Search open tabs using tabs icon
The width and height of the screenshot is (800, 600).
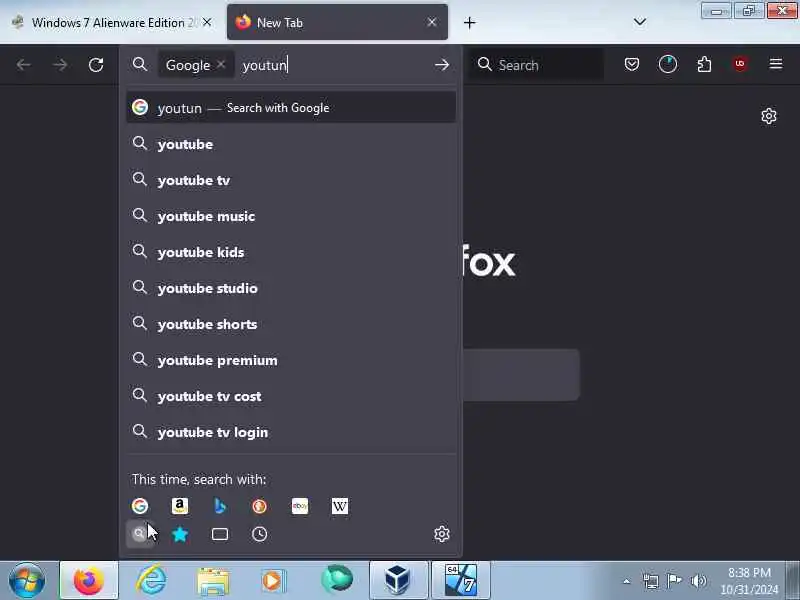tap(220, 534)
